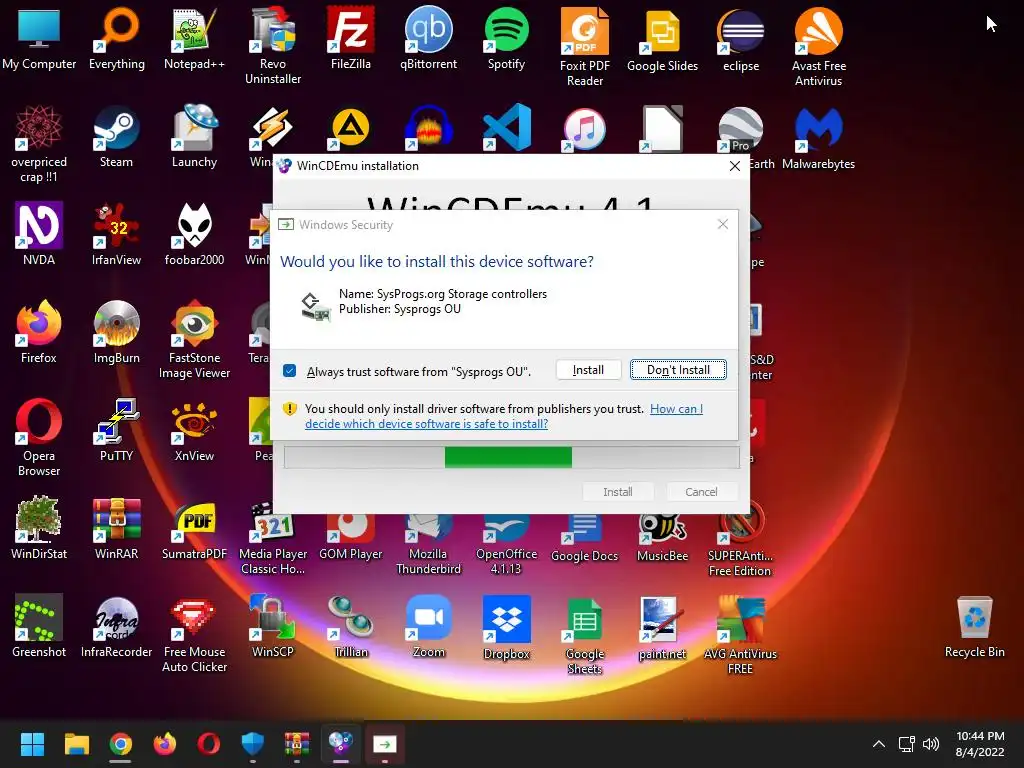Open Google Chrome from the taskbar
1024x768 pixels.
click(x=121, y=744)
